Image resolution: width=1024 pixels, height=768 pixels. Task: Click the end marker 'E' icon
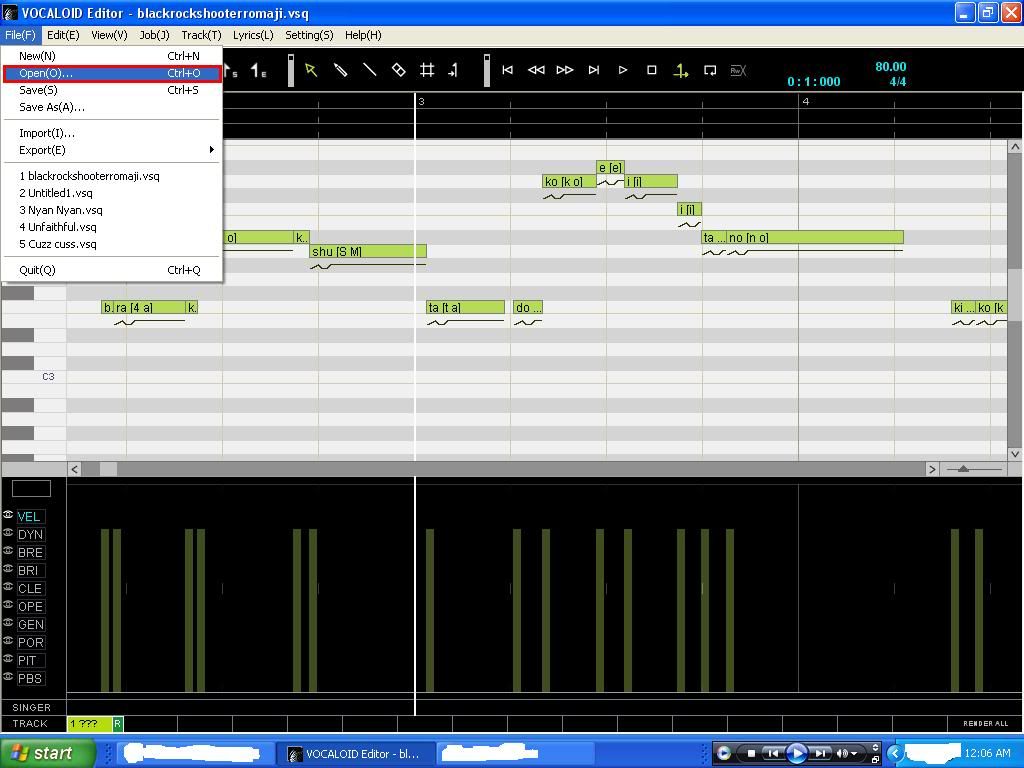pos(259,71)
